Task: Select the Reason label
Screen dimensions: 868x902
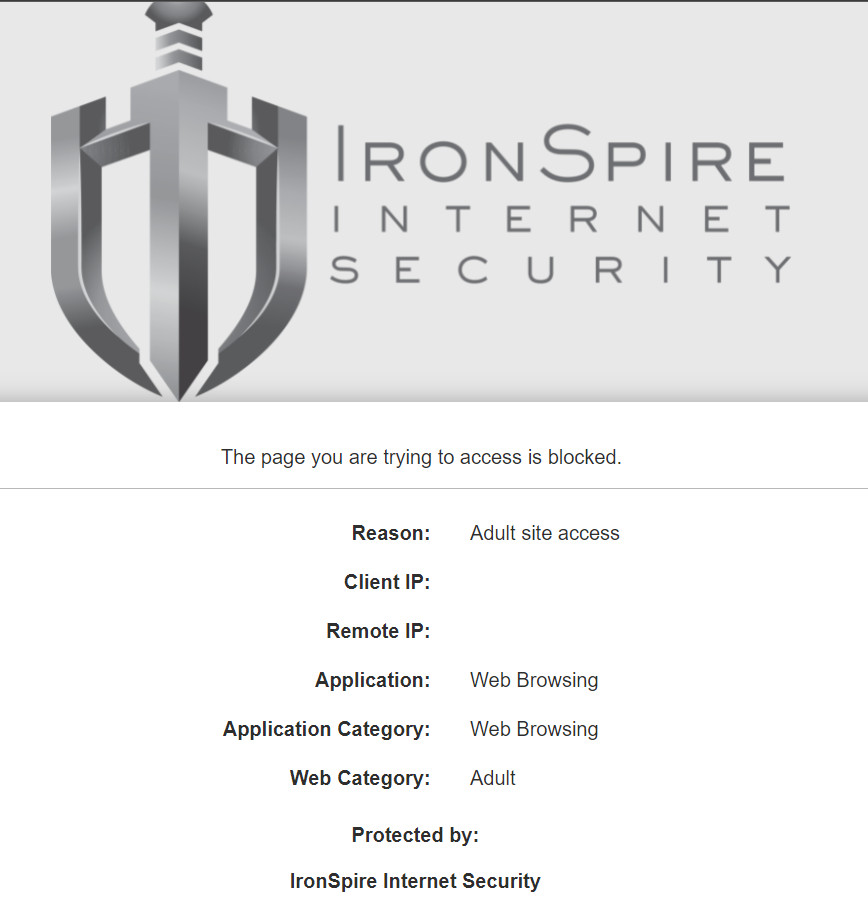Action: [x=390, y=534]
